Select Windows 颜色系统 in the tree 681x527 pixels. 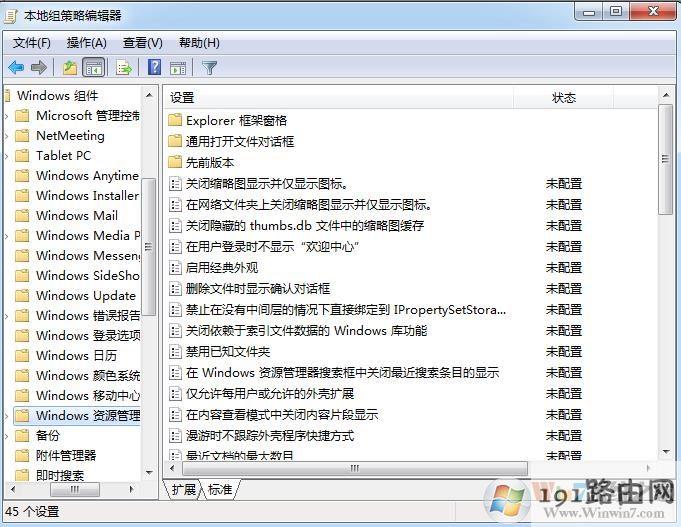pyautogui.click(x=87, y=375)
